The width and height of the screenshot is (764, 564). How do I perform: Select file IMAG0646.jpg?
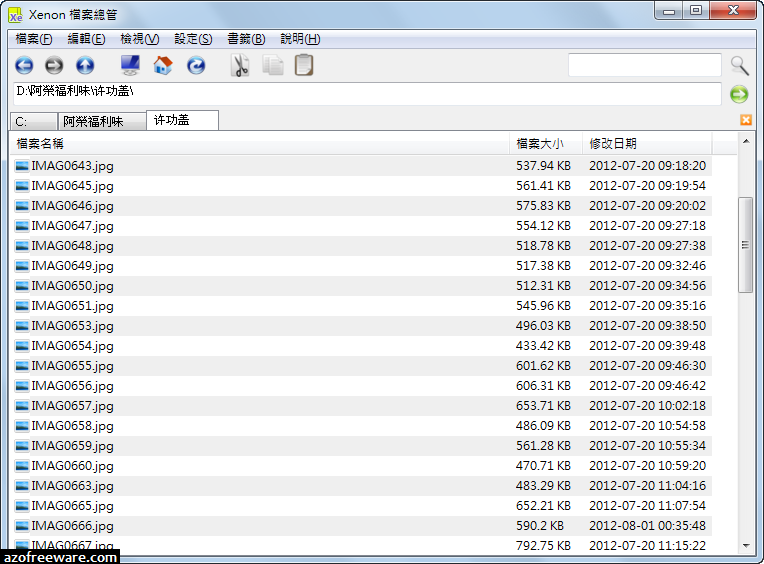tap(73, 206)
